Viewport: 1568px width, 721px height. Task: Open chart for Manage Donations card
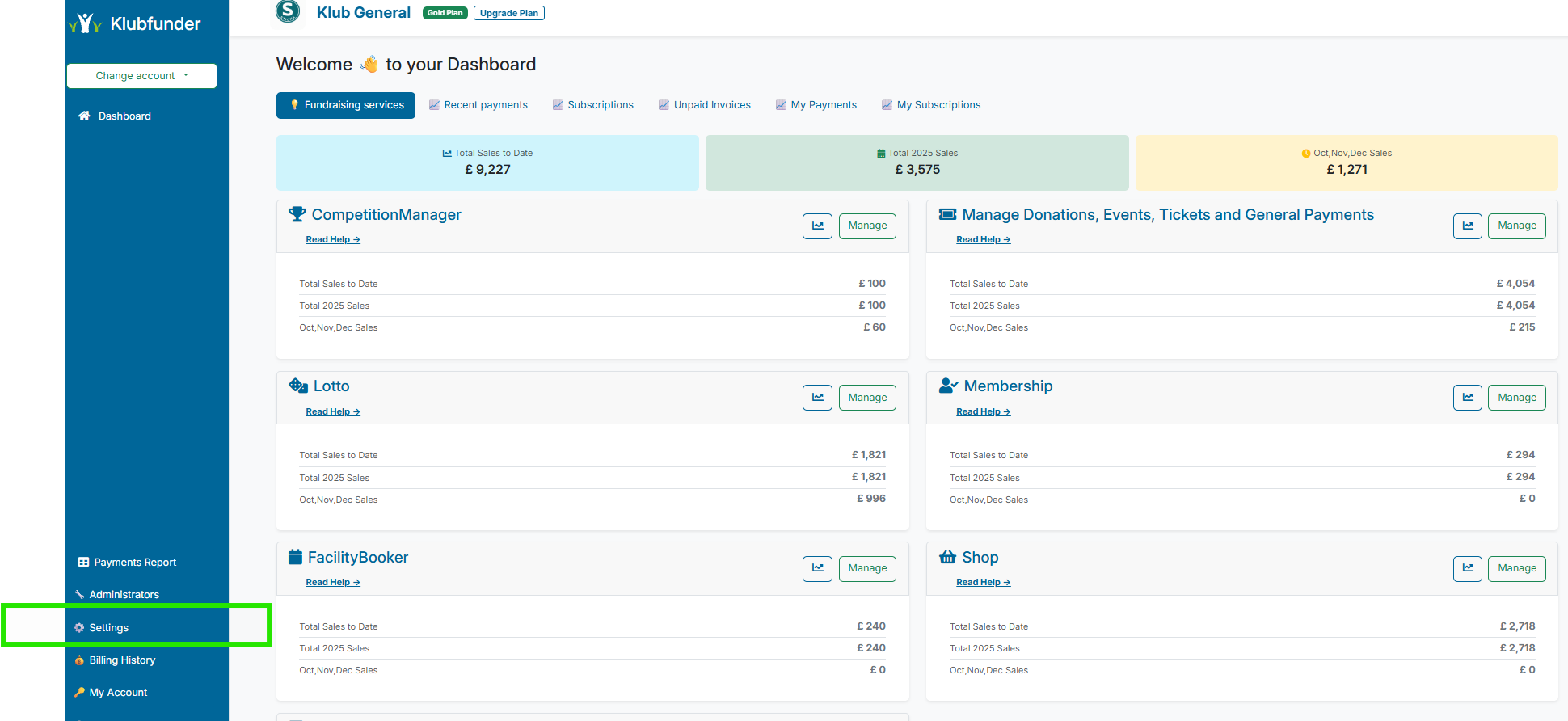(1468, 226)
